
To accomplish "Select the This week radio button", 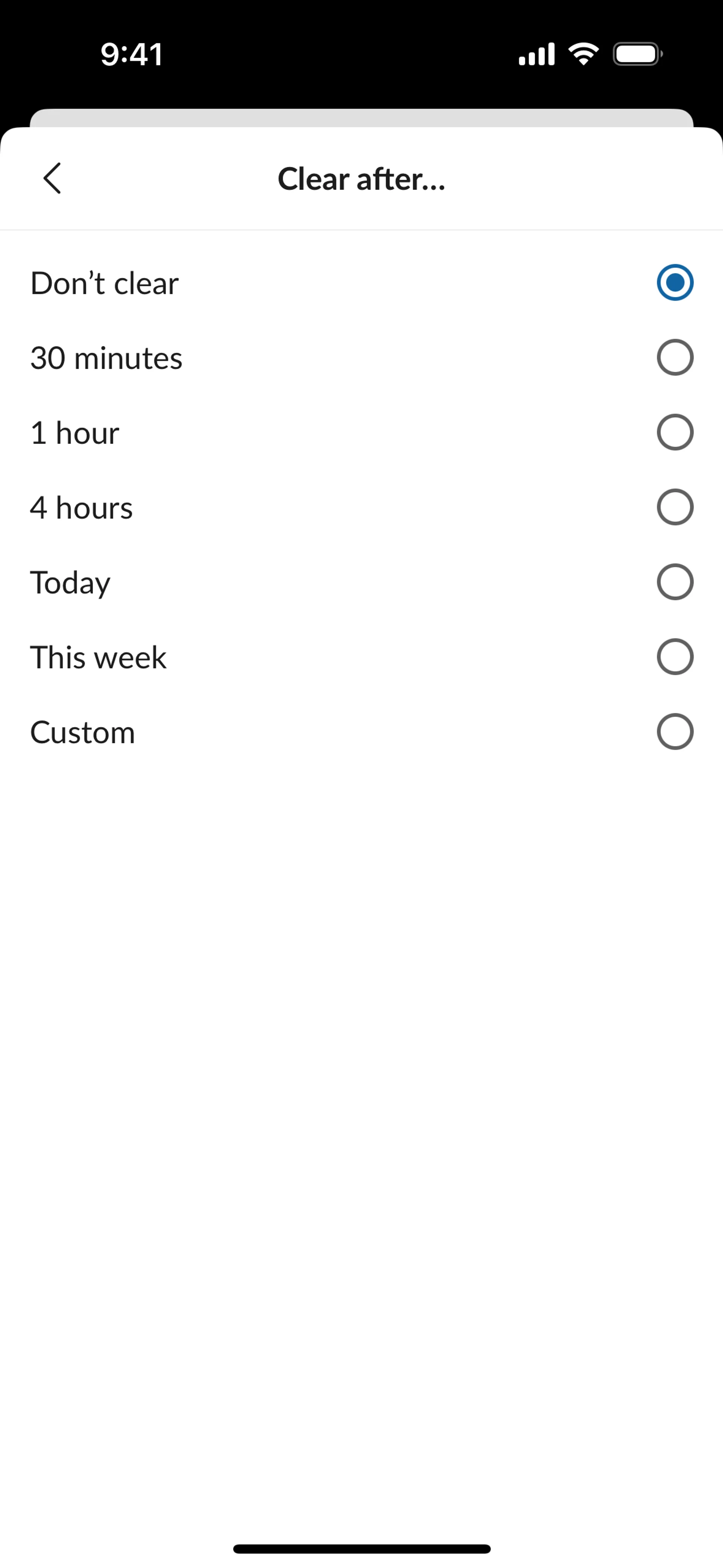I will 675,657.
